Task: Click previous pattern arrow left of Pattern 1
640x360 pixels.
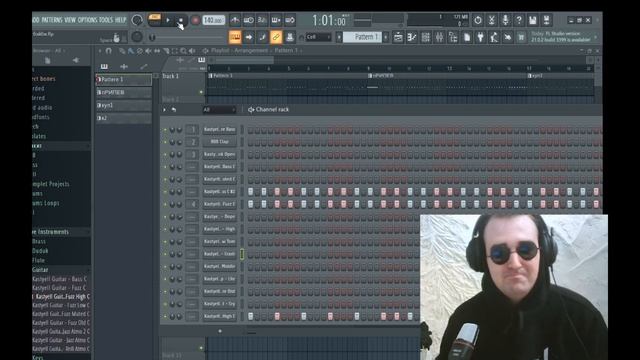Action: (339, 37)
